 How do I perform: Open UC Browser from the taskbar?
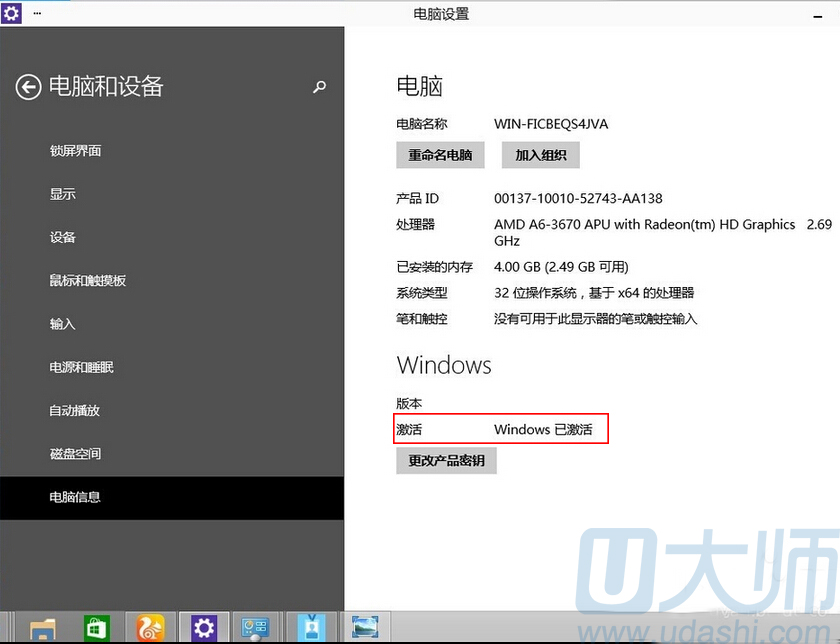150,628
